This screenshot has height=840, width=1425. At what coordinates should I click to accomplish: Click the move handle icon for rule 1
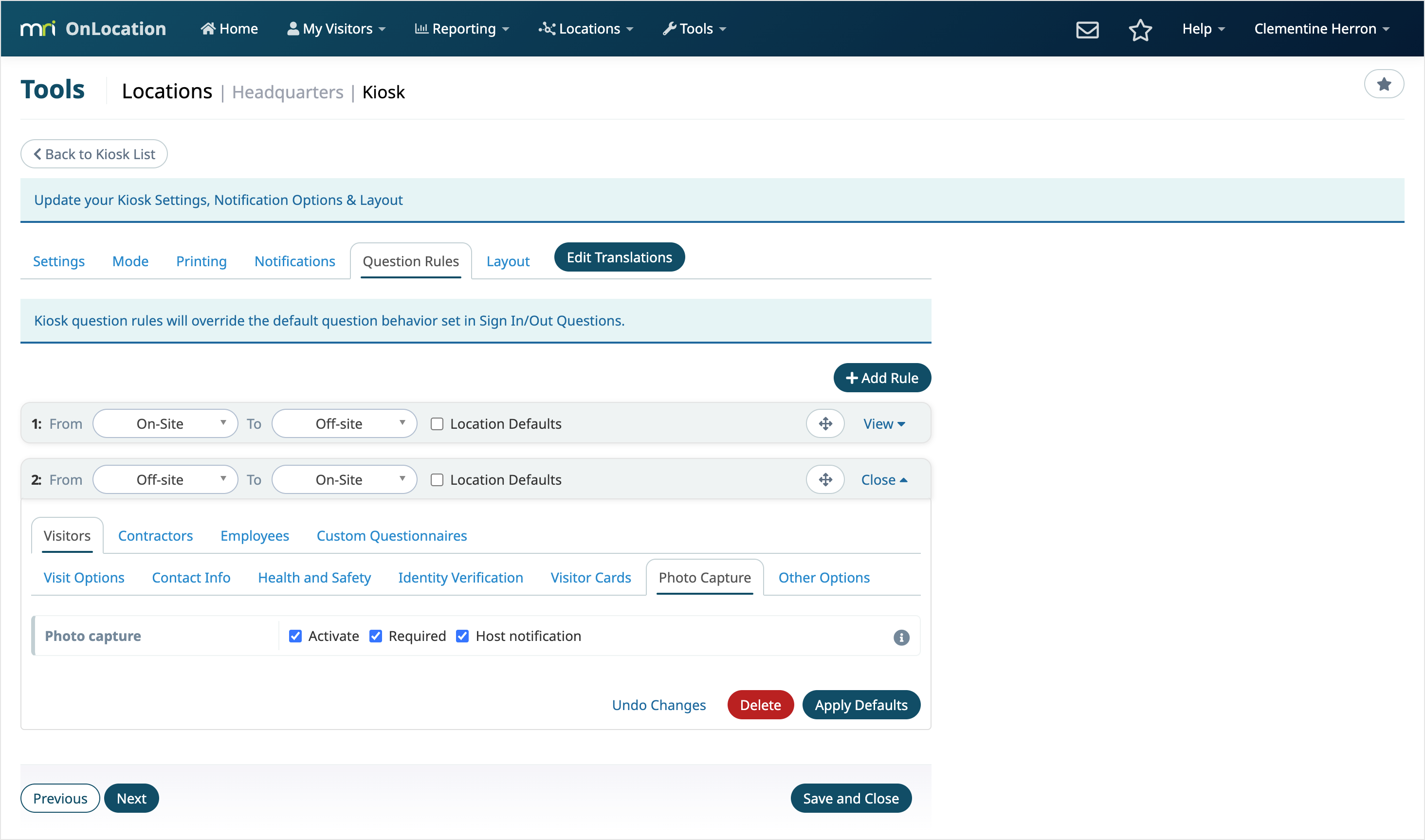click(824, 423)
